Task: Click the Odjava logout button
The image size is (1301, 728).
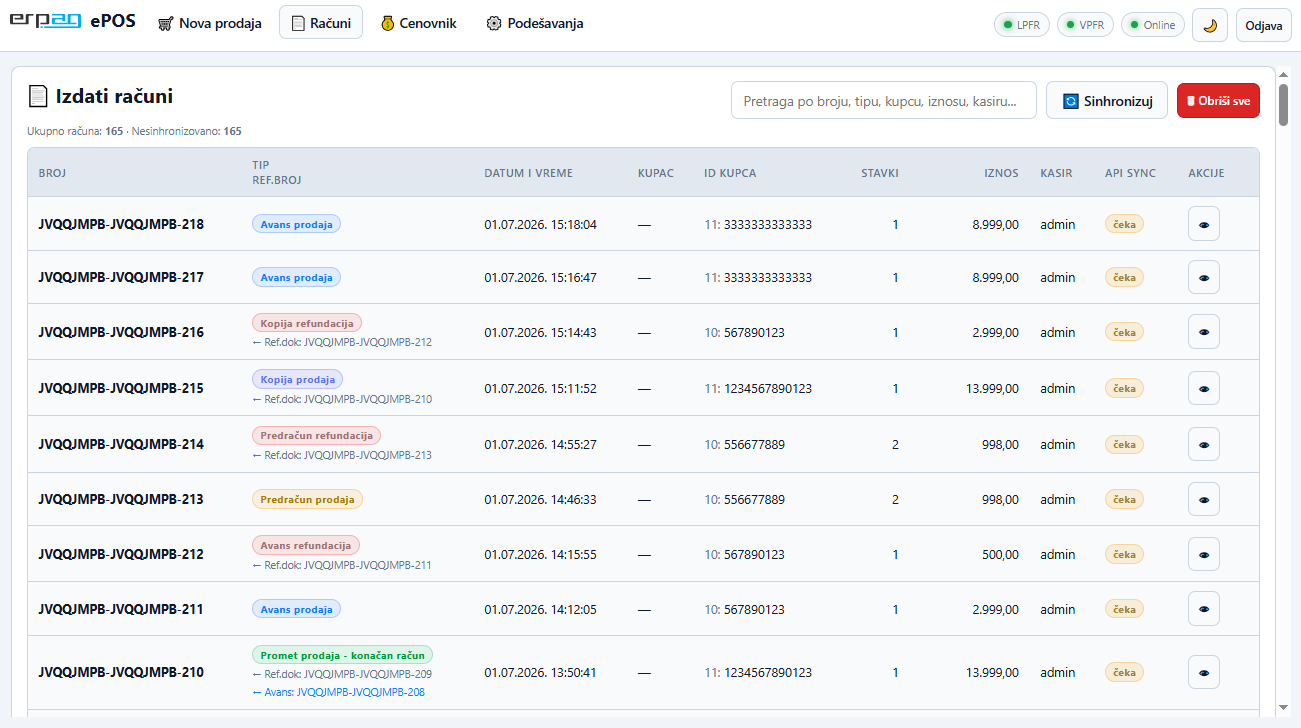Action: 1264,25
